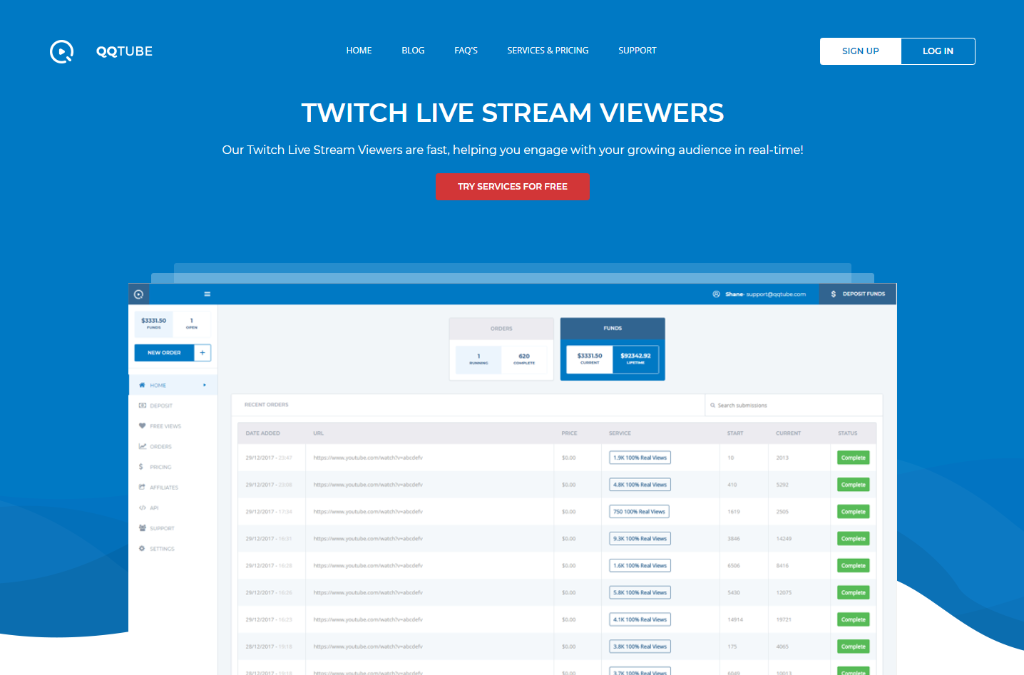This screenshot has width=1024, height=675.
Task: Click the $3331.50 Funds tile in sidebar
Action: tap(153, 323)
